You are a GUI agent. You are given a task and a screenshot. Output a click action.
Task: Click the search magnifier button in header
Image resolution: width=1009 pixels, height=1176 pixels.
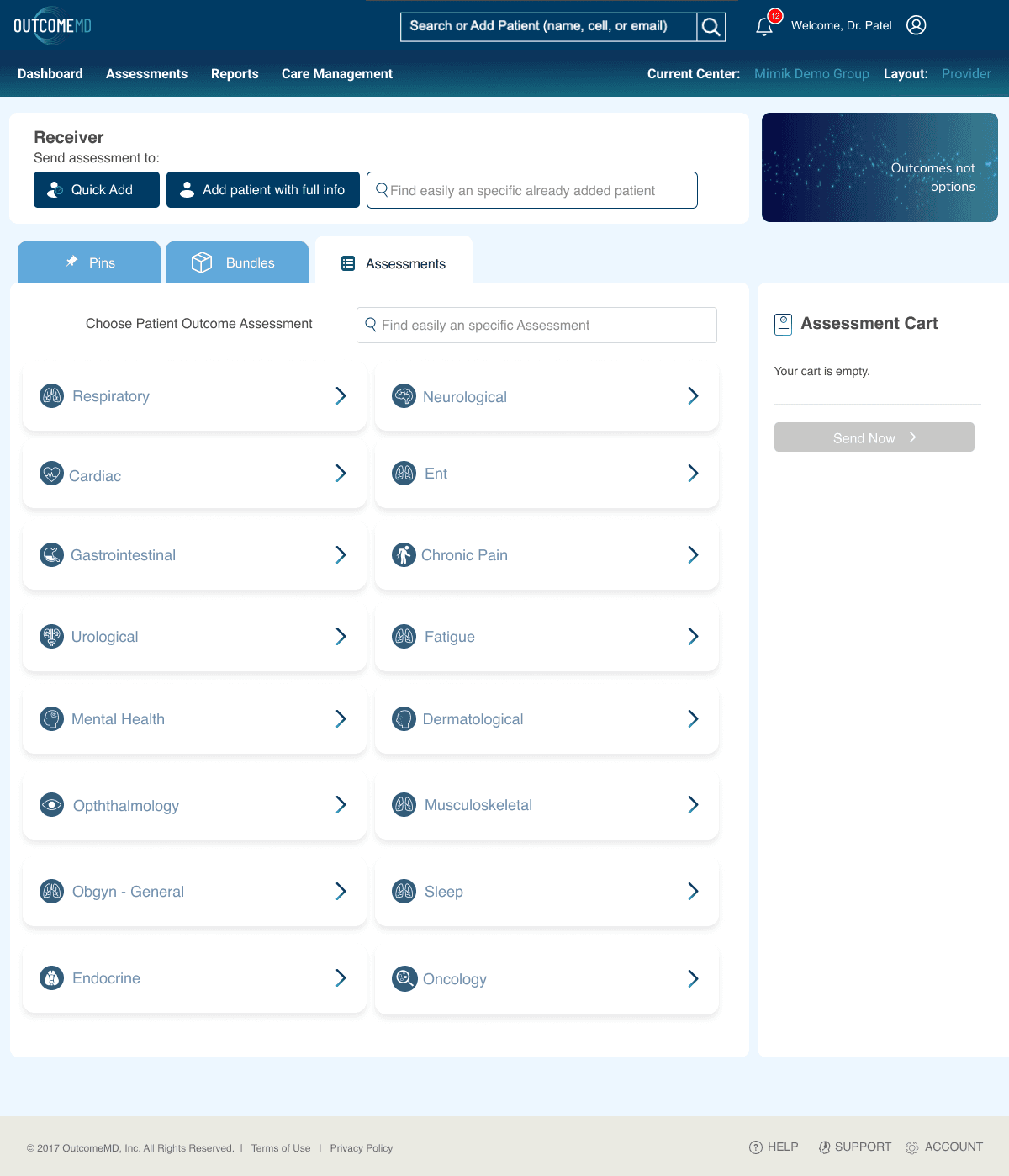click(x=711, y=27)
